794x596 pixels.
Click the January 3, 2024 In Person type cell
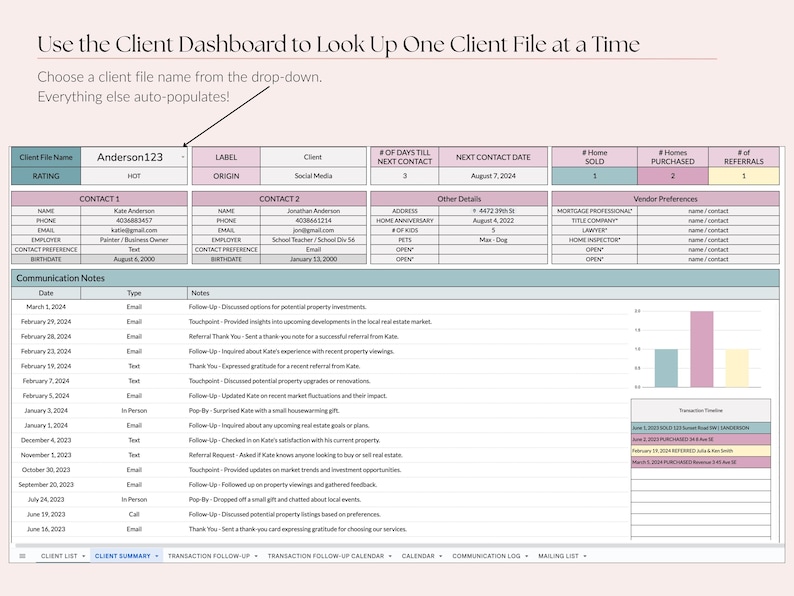[x=134, y=411]
